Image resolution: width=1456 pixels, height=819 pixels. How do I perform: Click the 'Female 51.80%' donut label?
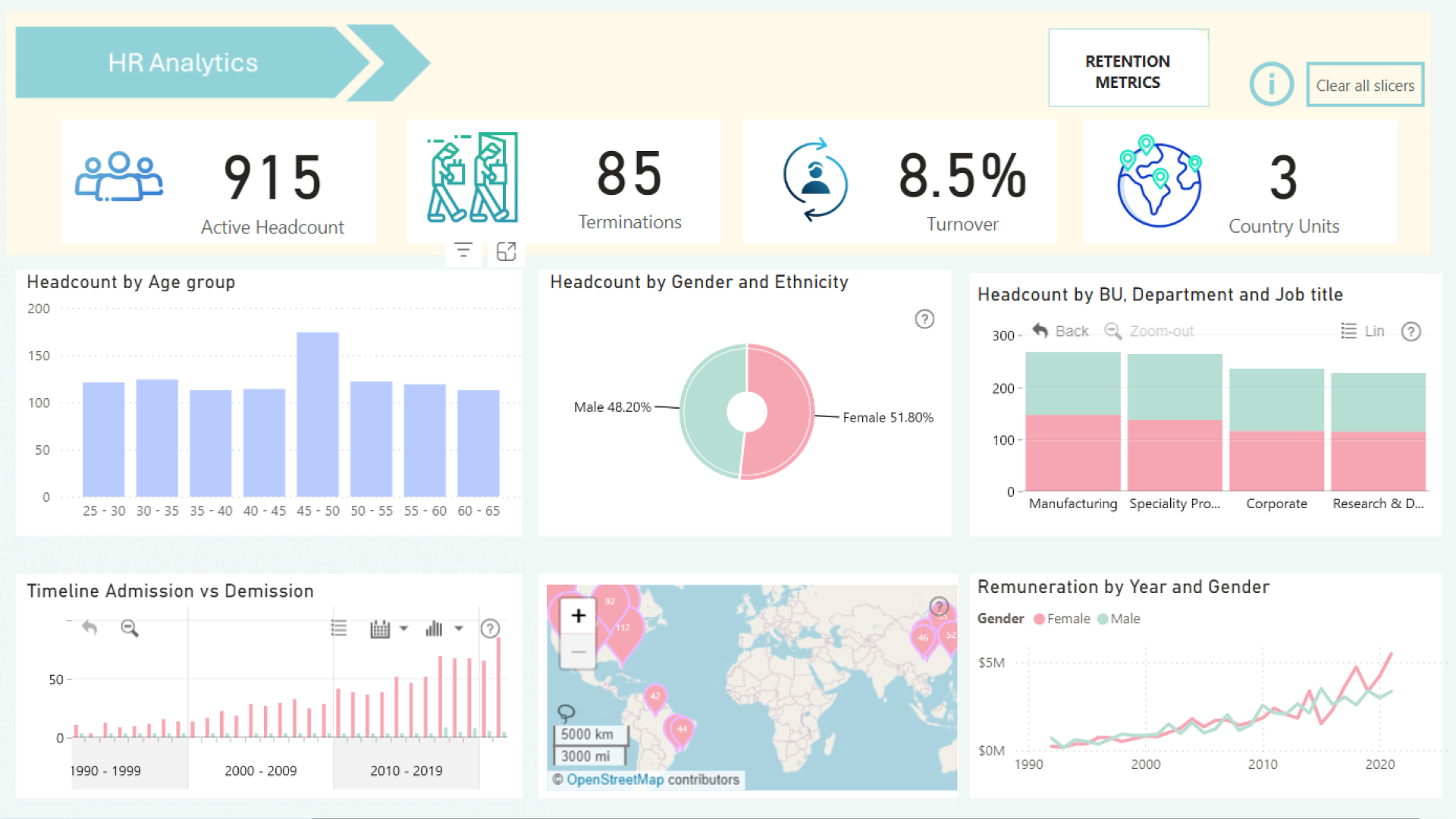[888, 418]
